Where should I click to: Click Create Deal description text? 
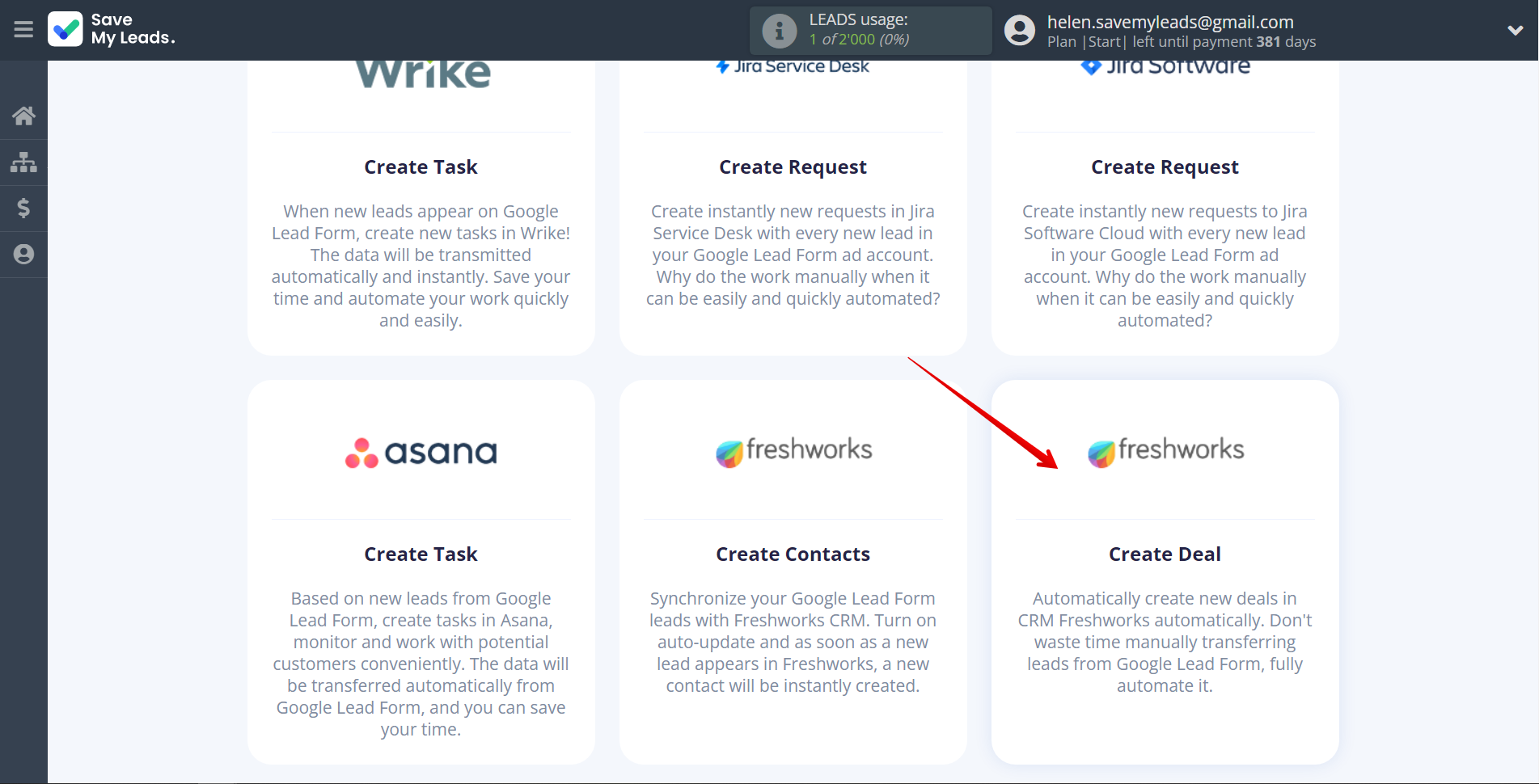(1165, 643)
